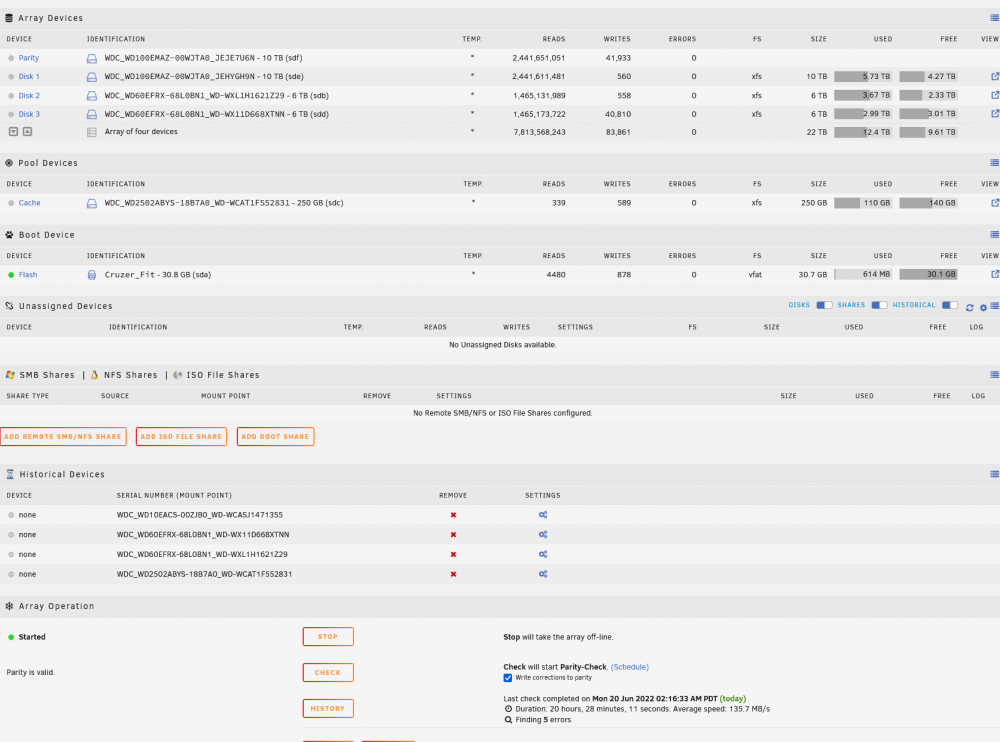The height and width of the screenshot is (742, 1000).
Task: Browse Disk 1 contents via view icon
Action: [x=995, y=77]
